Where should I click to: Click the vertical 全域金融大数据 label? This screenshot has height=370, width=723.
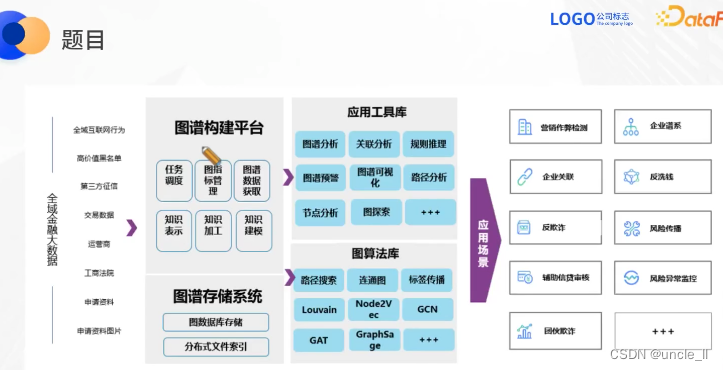(x=52, y=229)
